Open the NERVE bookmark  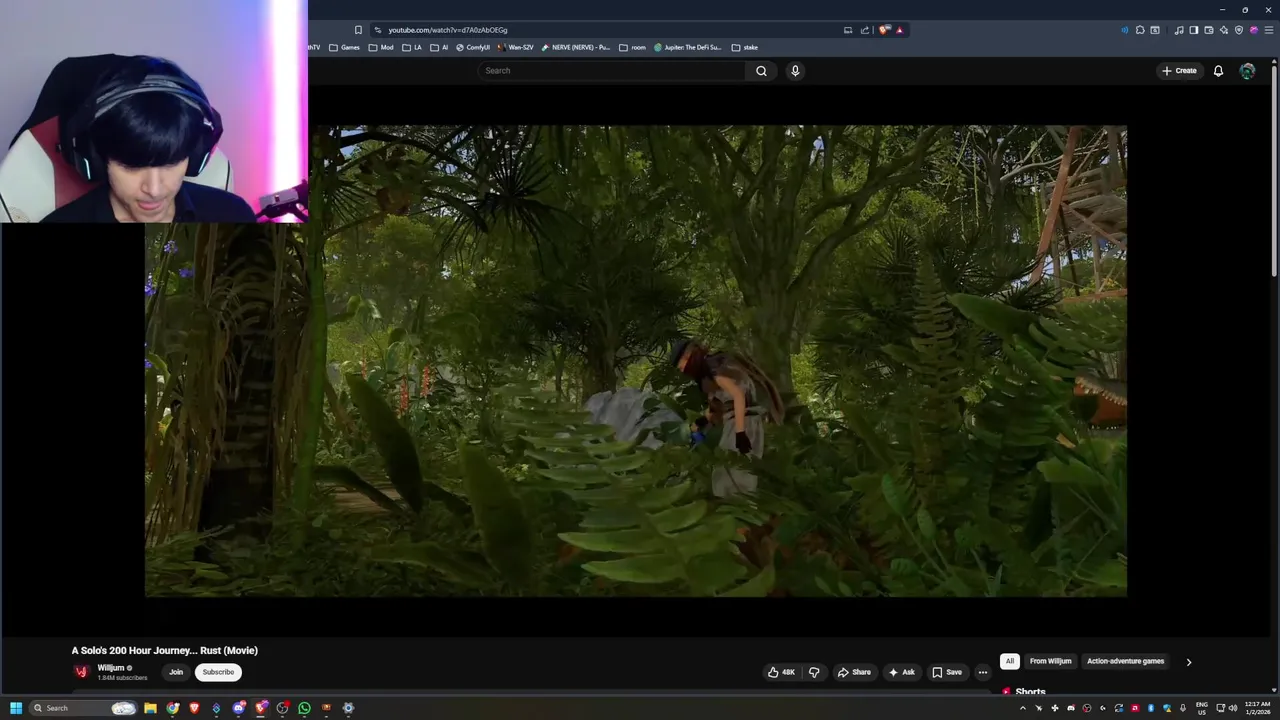[576, 47]
